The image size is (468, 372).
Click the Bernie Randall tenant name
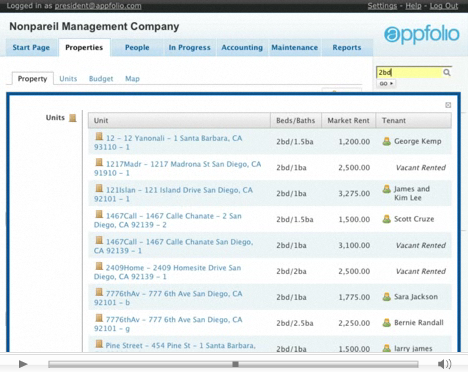tap(419, 323)
